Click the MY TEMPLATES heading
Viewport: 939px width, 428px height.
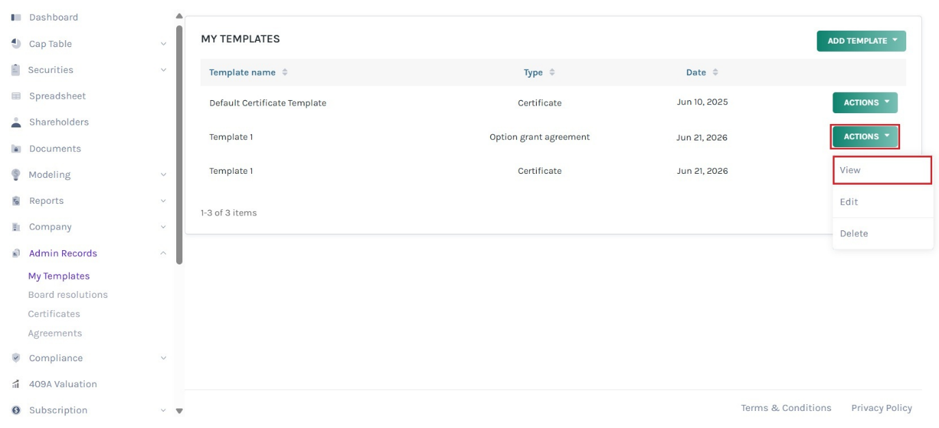tap(240, 39)
